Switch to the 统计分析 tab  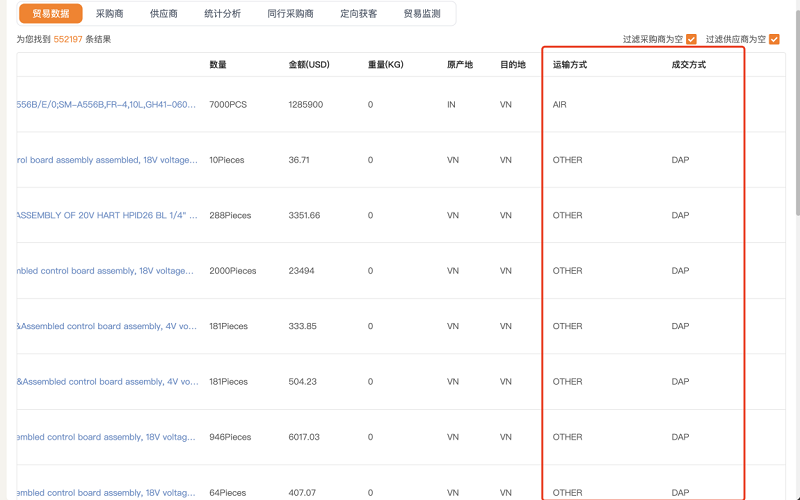coord(222,14)
